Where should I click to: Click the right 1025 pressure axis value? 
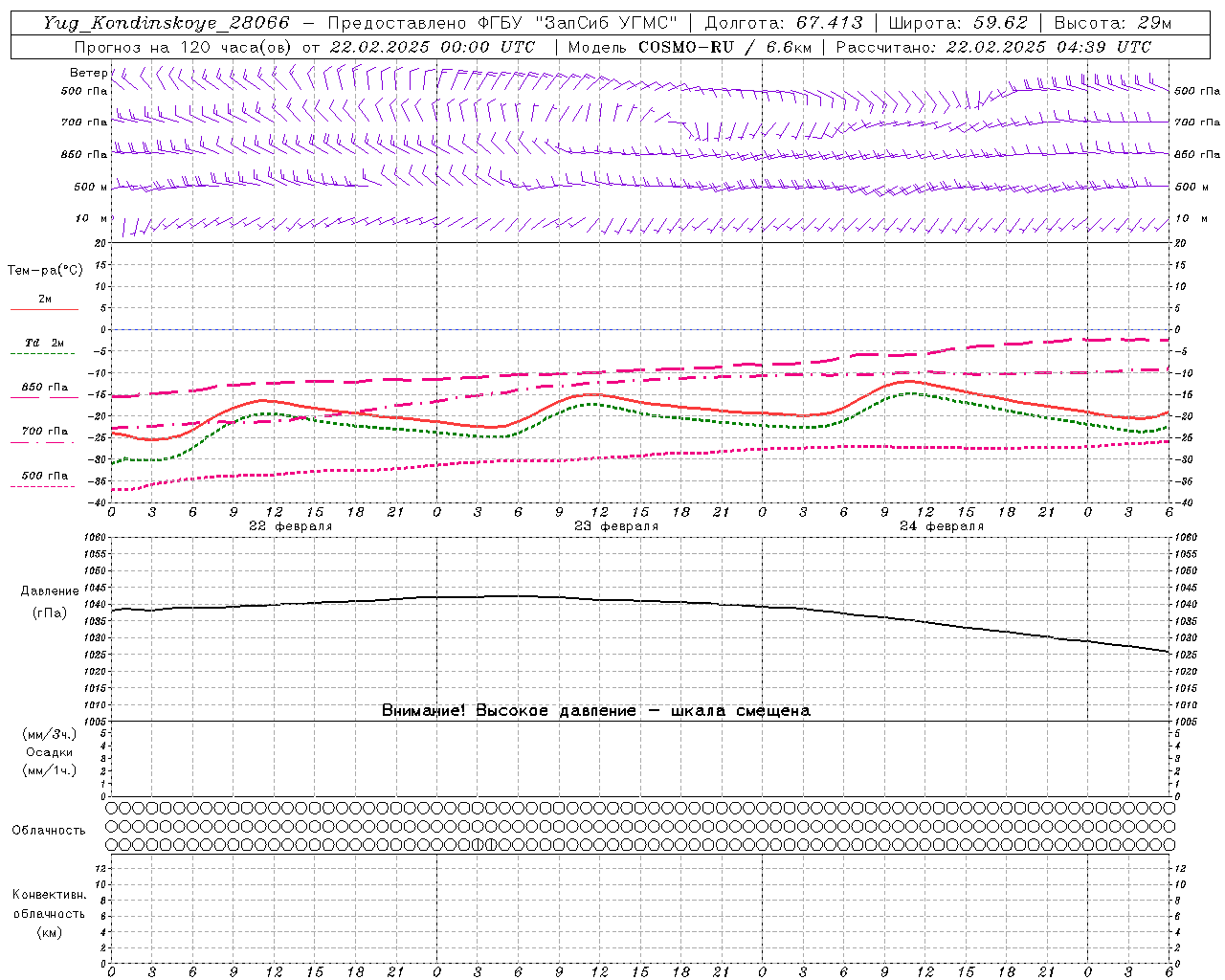pos(1185,655)
